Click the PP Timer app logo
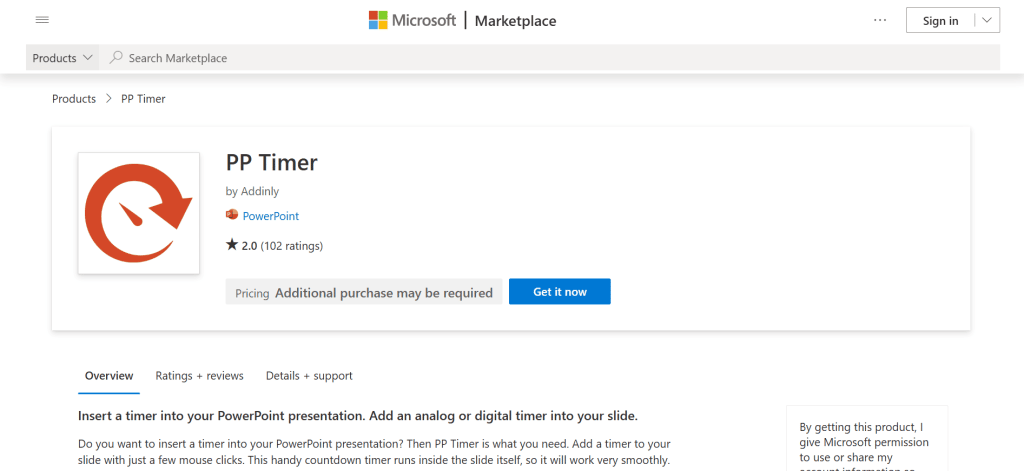The height and width of the screenshot is (471, 1024). click(138, 213)
